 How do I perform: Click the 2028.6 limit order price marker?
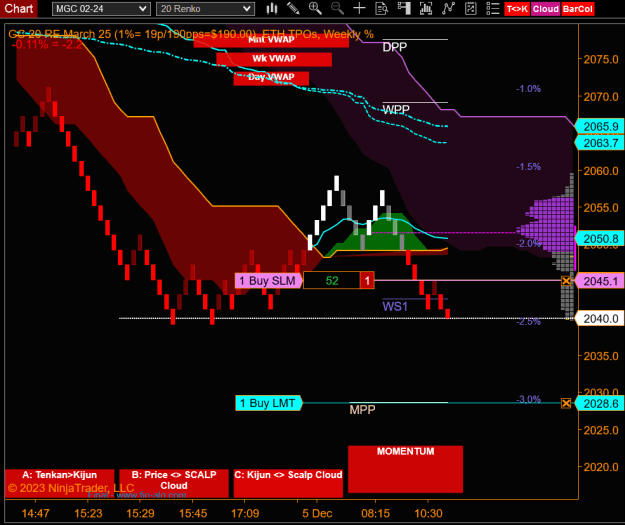599,404
